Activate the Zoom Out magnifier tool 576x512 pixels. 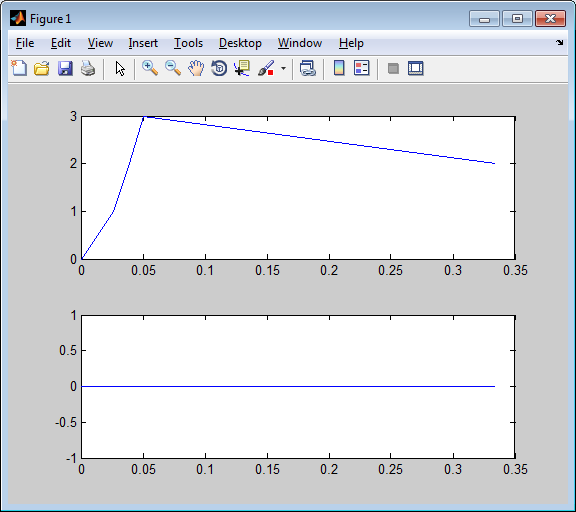click(173, 68)
